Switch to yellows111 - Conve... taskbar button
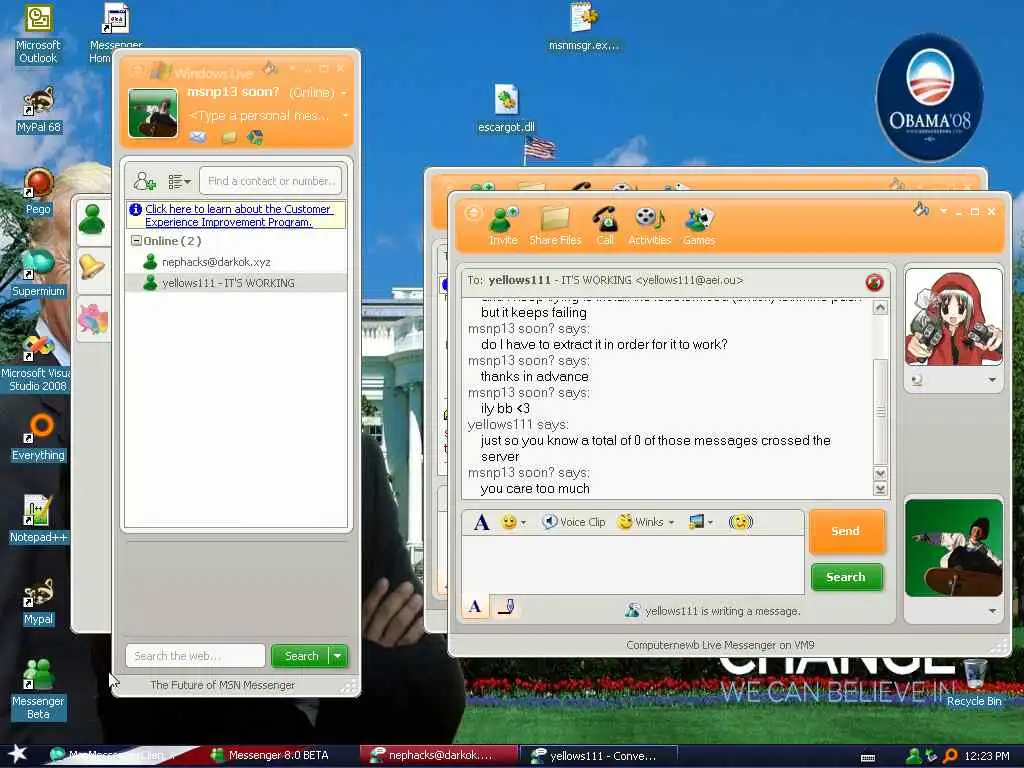 tap(600, 756)
